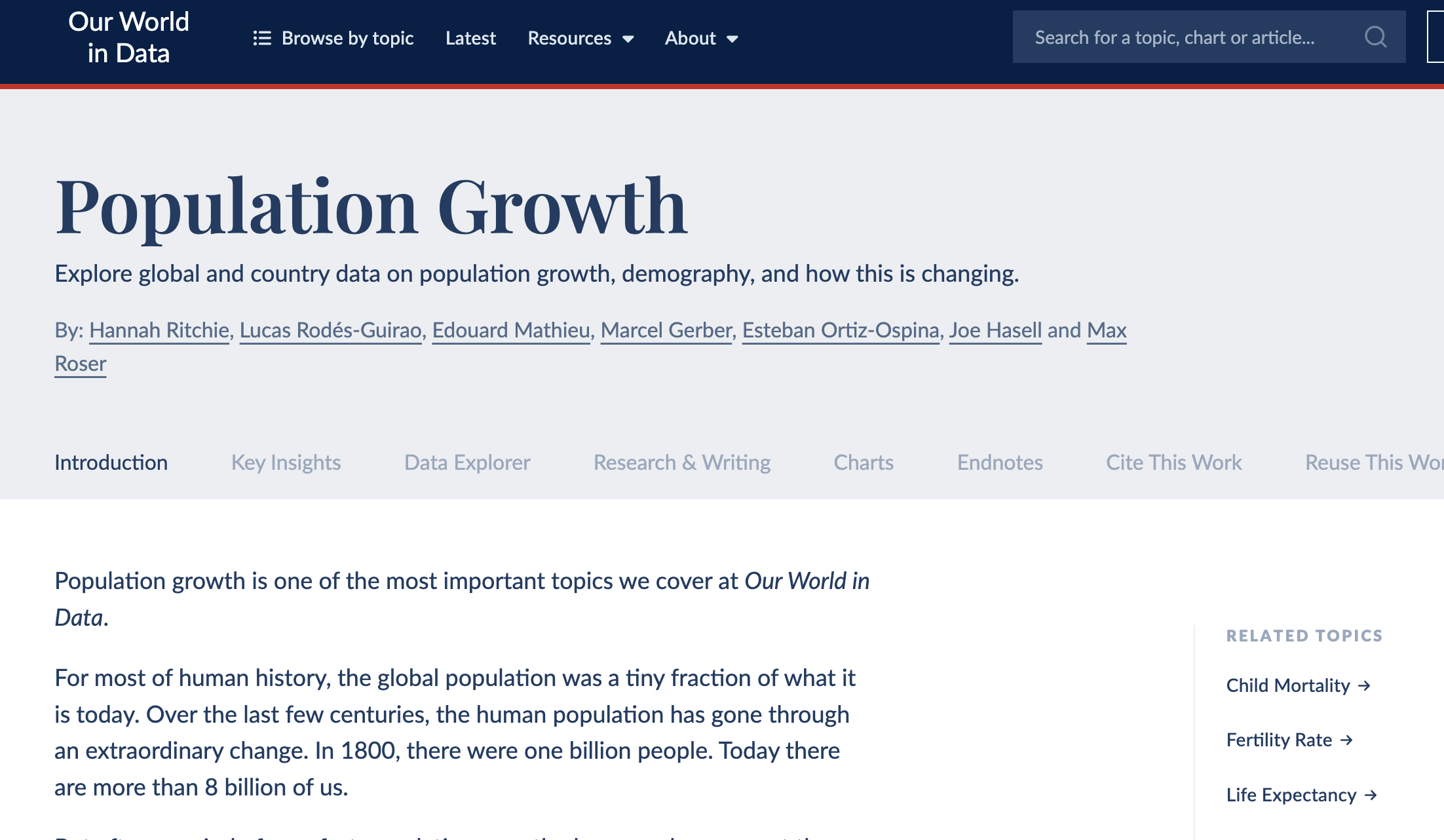Click arrow next to Life Expectancy

pyautogui.click(x=1371, y=795)
